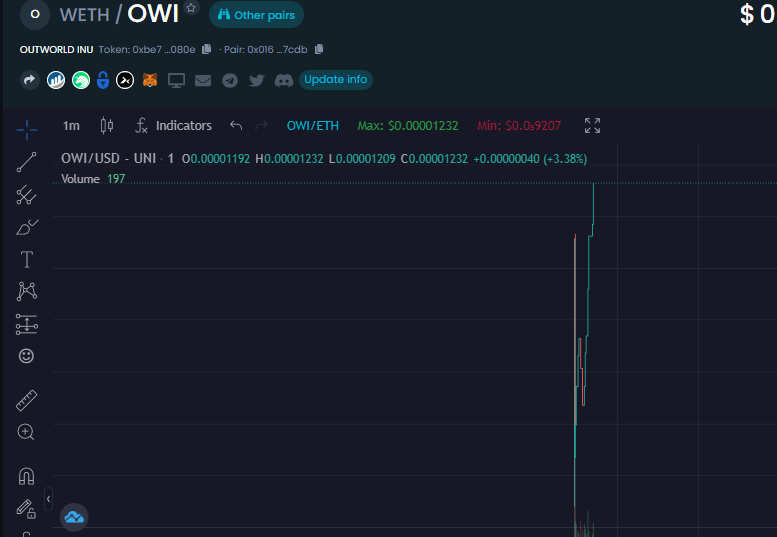Viewport: 777px width, 537px height.
Task: Click the TradingView cloud logo button
Action: pos(74,517)
